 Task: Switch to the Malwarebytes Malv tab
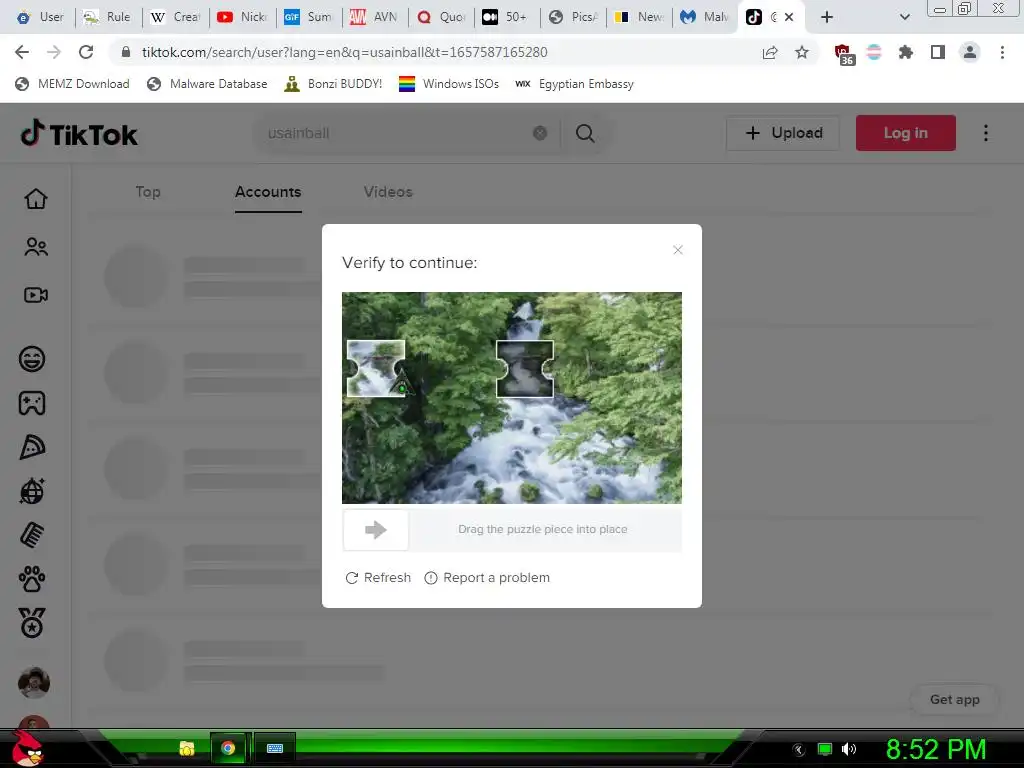pyautogui.click(x=705, y=17)
